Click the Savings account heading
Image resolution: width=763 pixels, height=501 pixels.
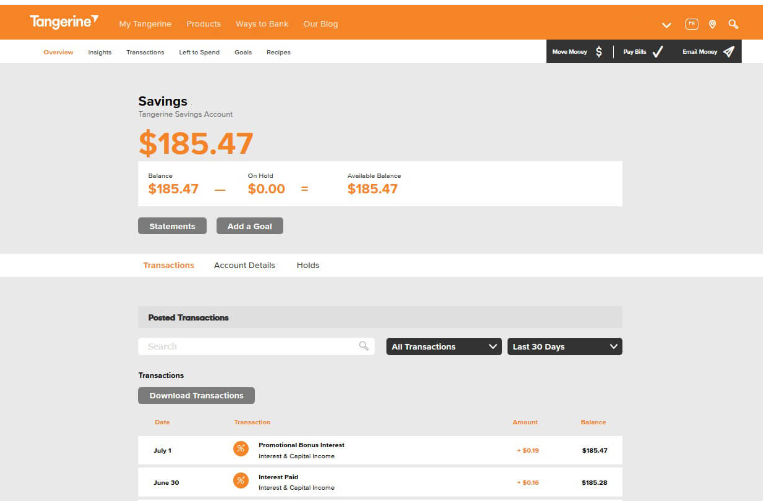coord(163,101)
